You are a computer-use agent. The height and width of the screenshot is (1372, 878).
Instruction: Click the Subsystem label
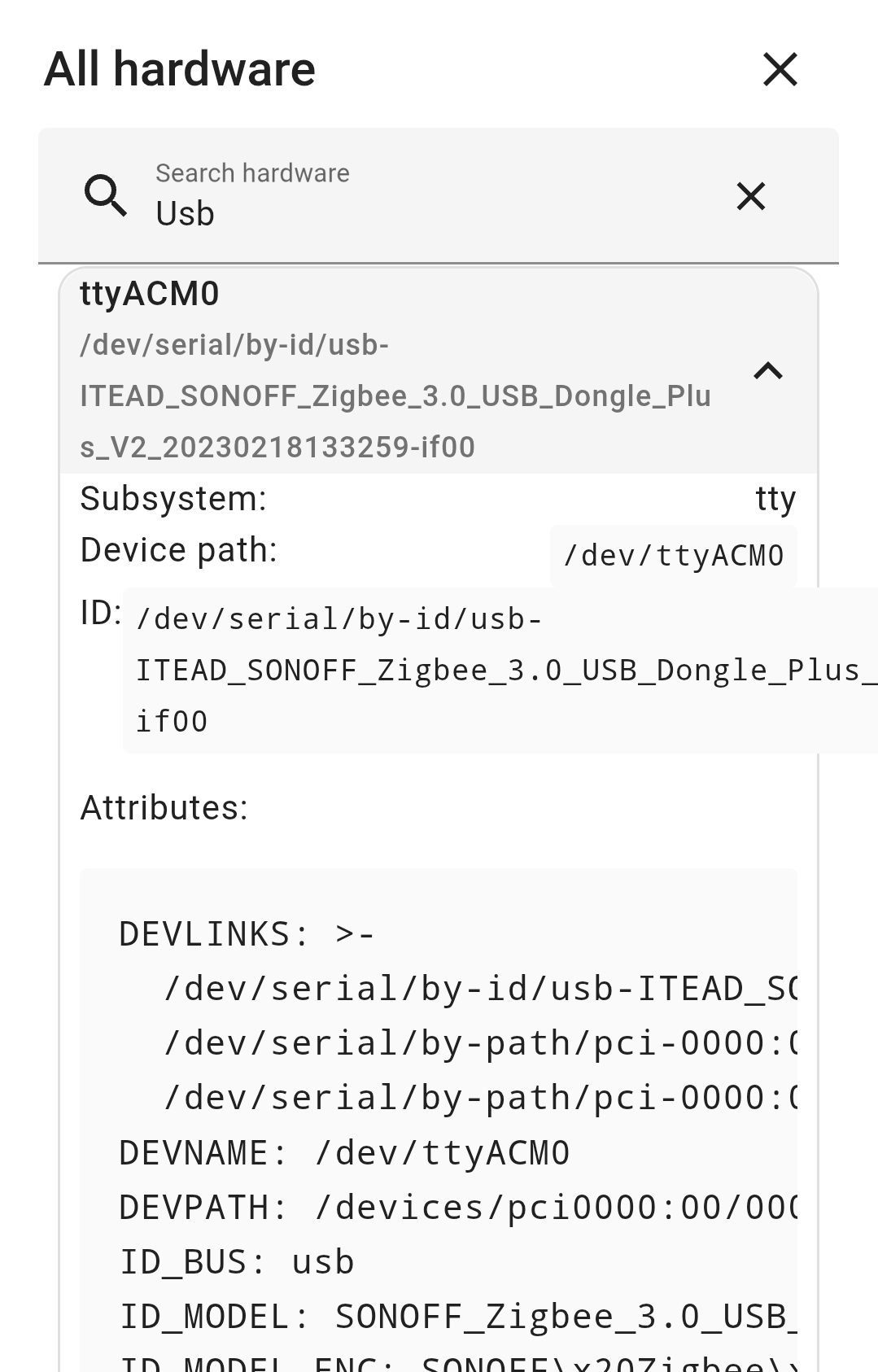click(173, 499)
